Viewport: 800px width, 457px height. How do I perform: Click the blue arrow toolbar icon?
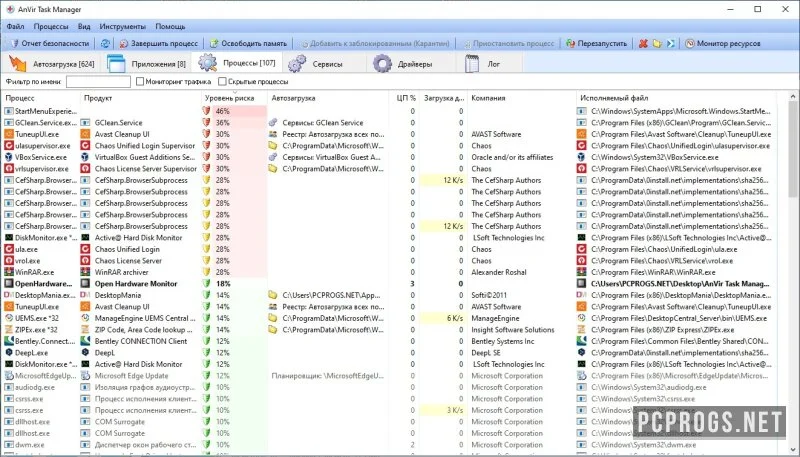point(671,44)
